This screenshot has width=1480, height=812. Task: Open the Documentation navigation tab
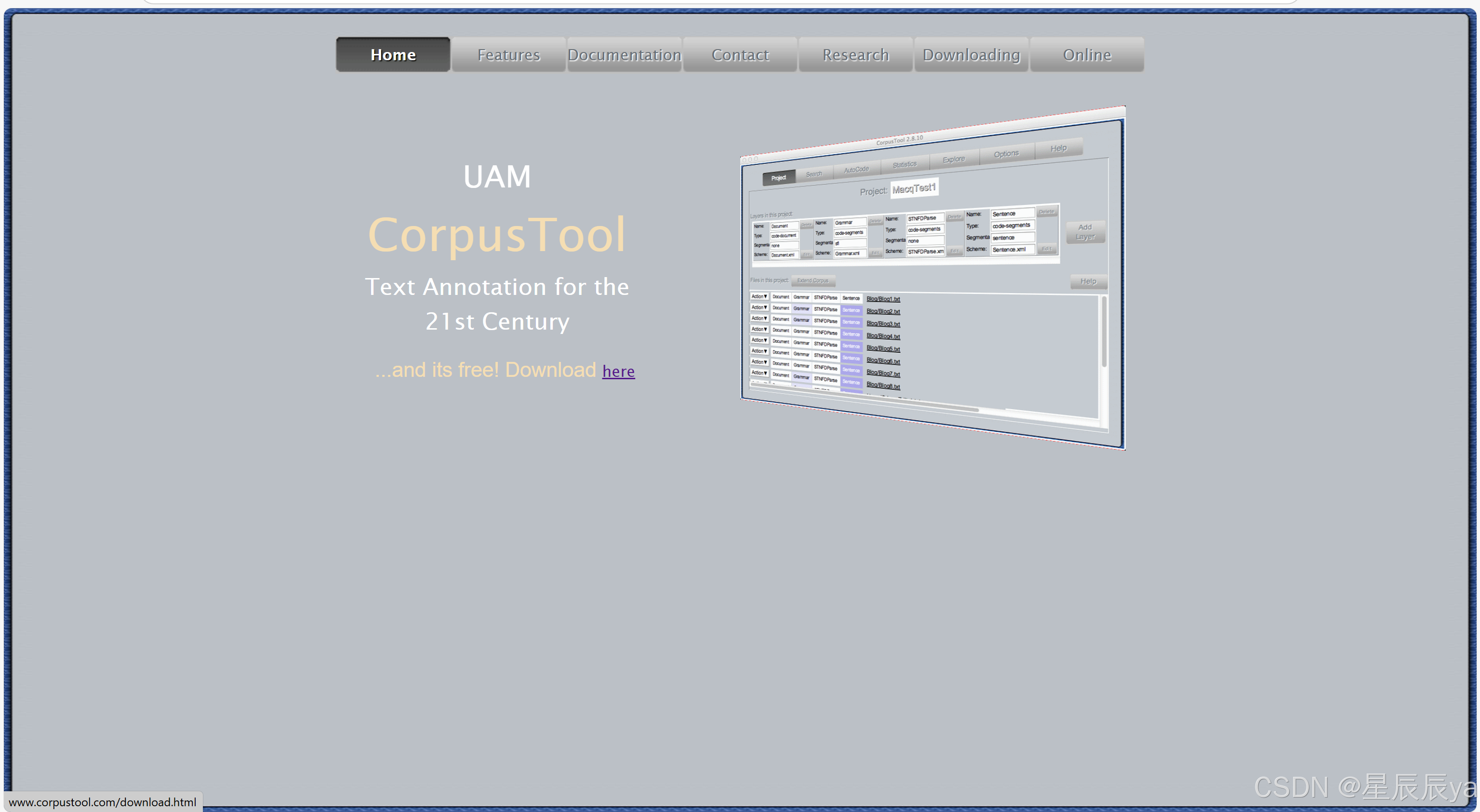click(x=624, y=54)
